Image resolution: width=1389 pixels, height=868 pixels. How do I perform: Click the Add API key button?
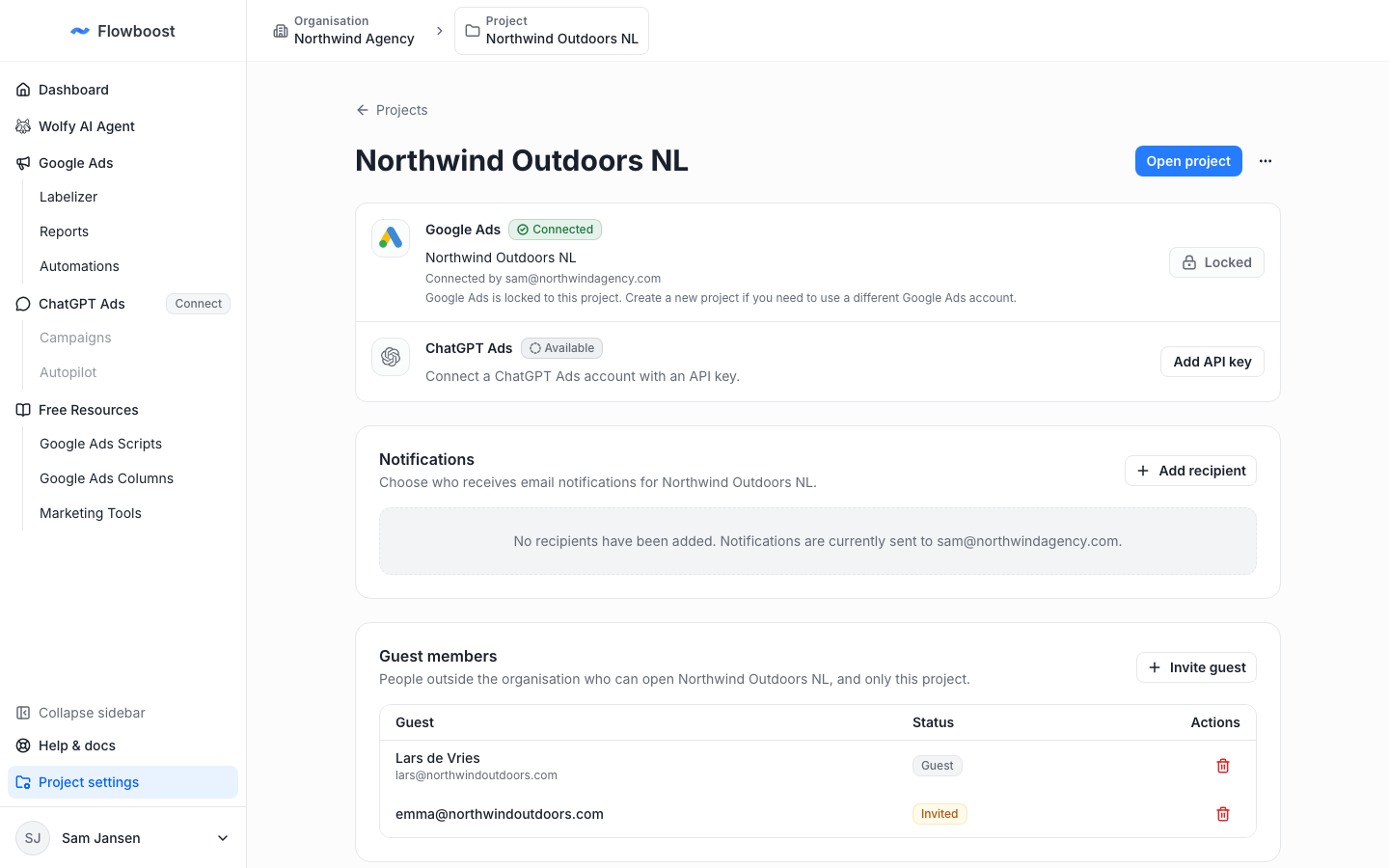point(1212,362)
